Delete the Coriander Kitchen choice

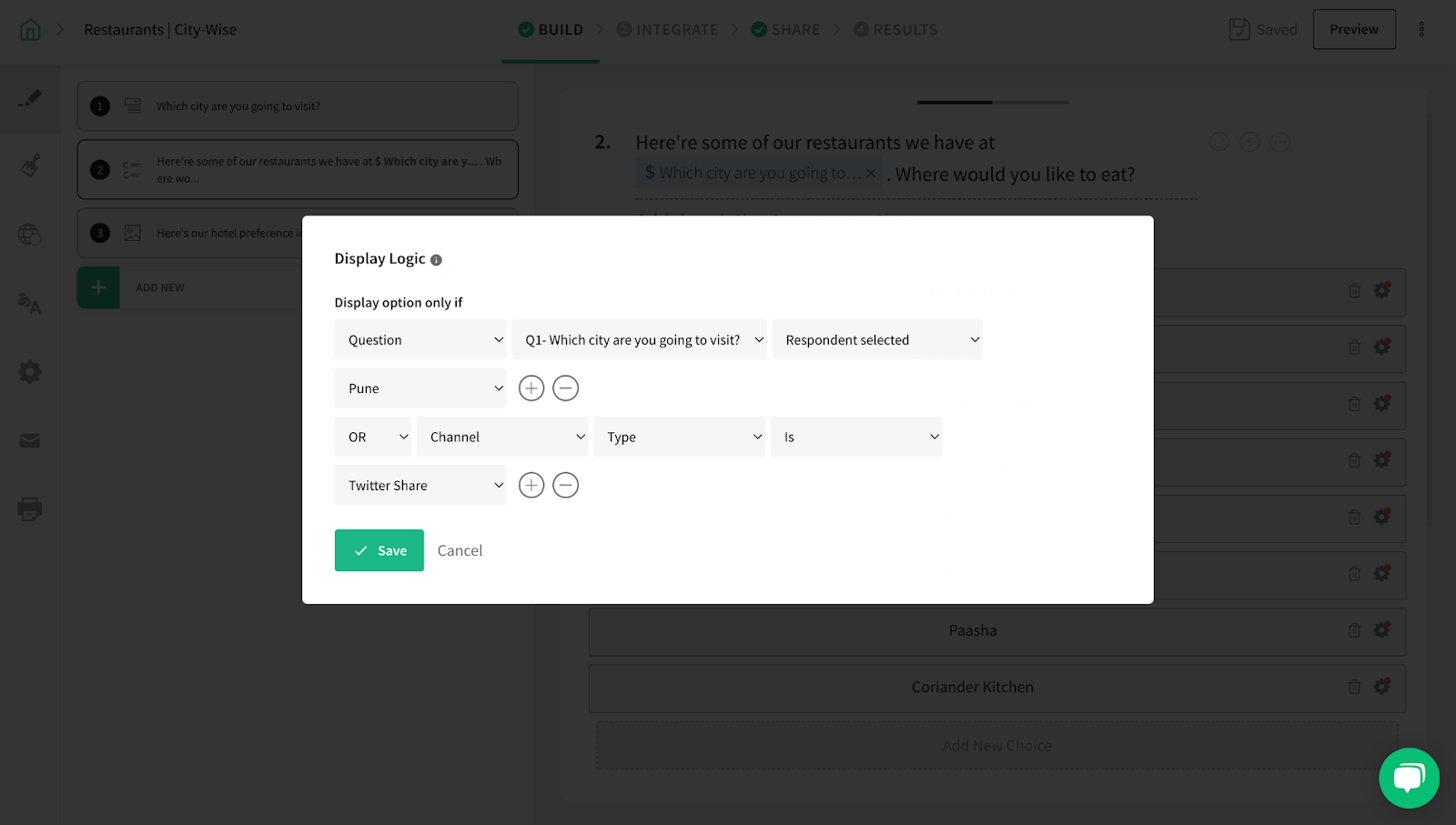(1354, 687)
